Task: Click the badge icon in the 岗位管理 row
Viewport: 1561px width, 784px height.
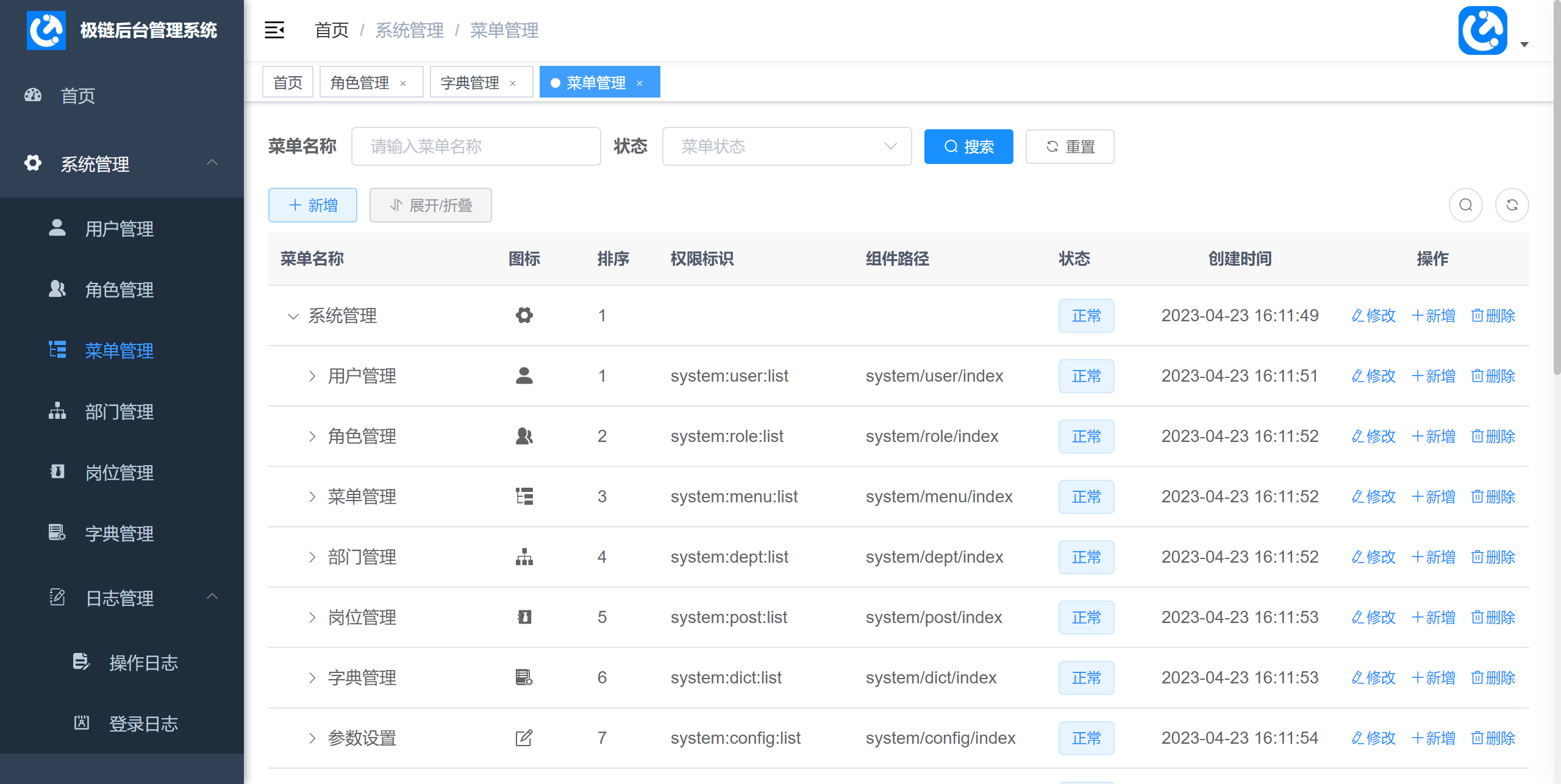Action: coord(524,617)
